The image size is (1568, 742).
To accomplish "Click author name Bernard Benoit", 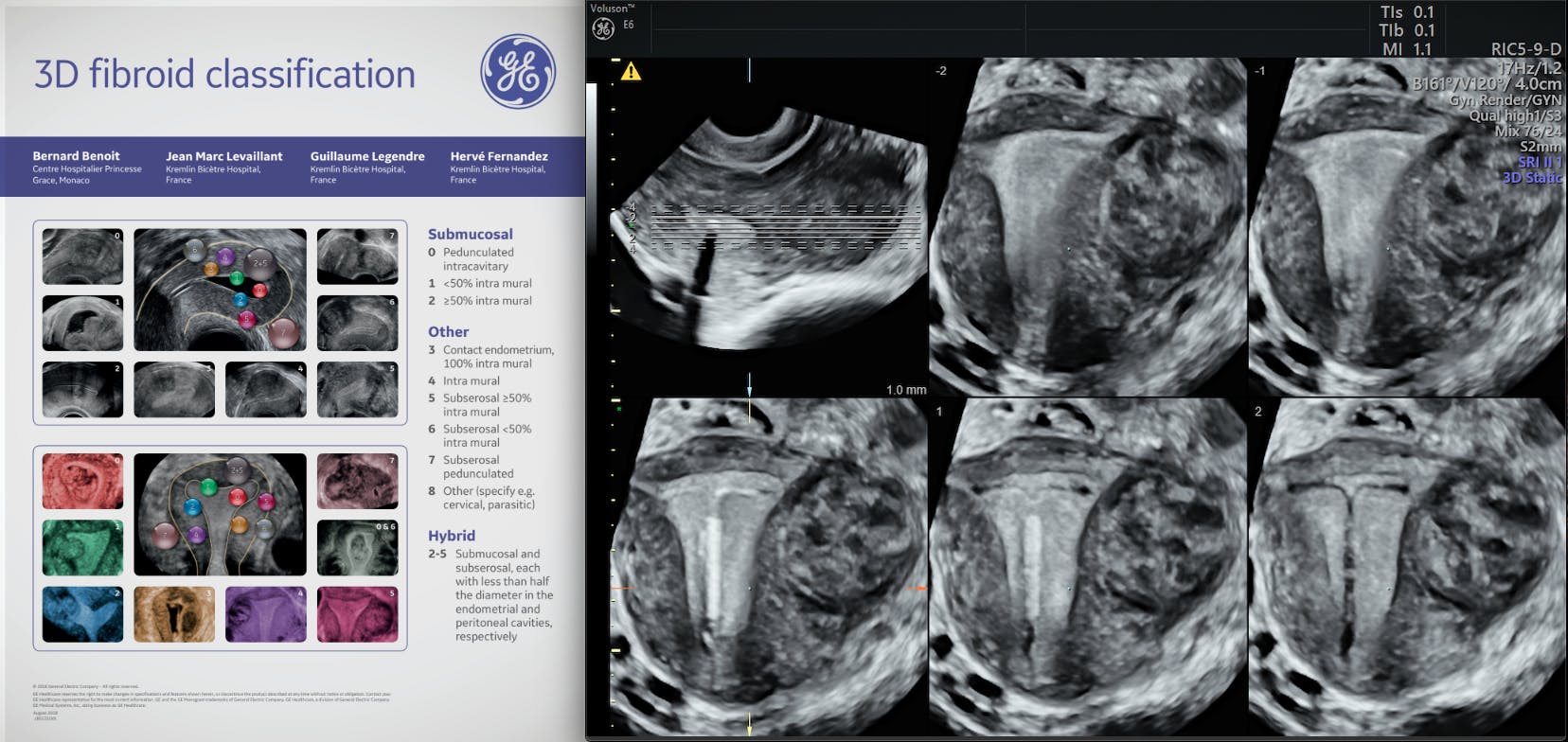I will [76, 156].
